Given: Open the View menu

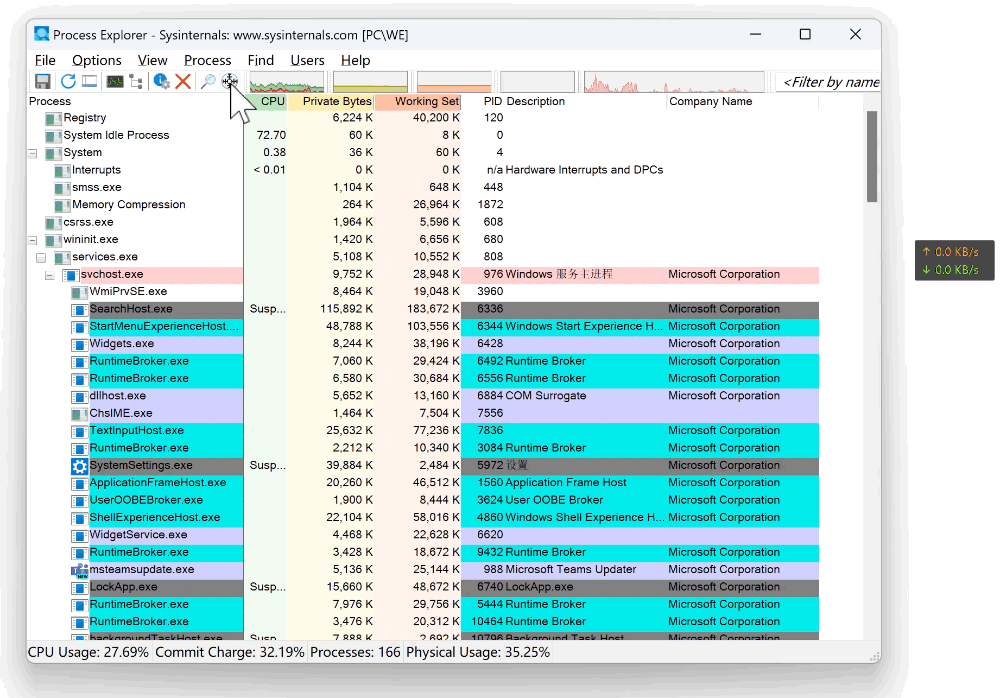Looking at the screenshot, I should [x=152, y=60].
